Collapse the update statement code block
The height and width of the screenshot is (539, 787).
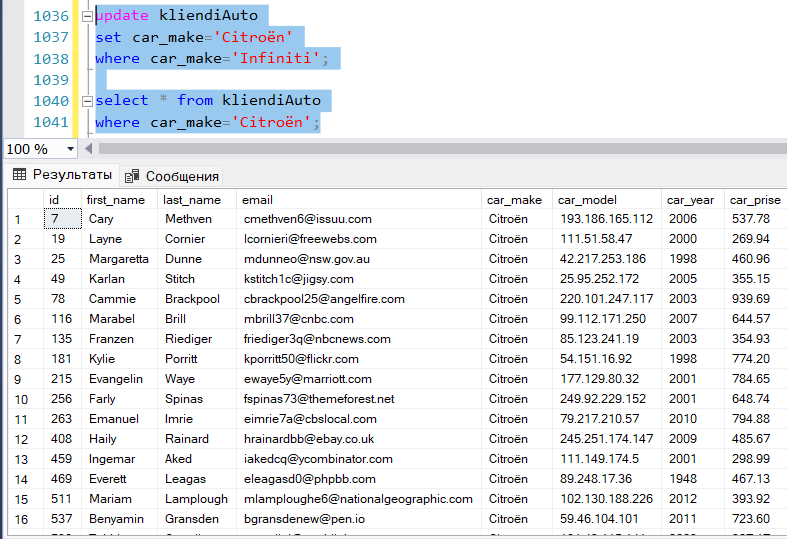(x=87, y=17)
